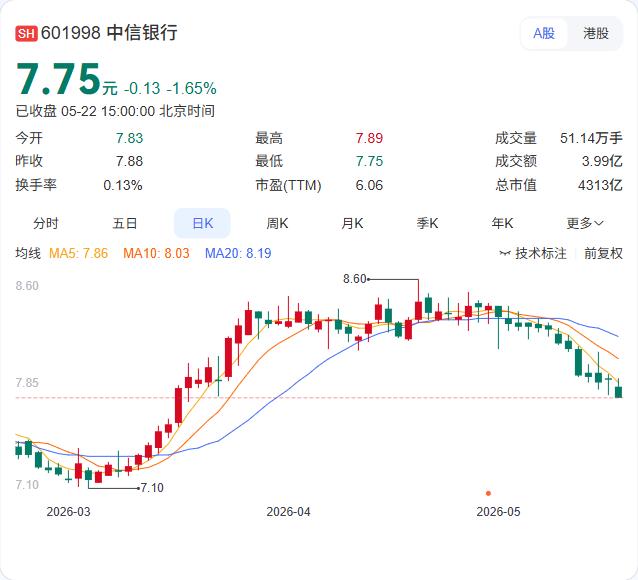Select the 年K chart tab

point(502,223)
